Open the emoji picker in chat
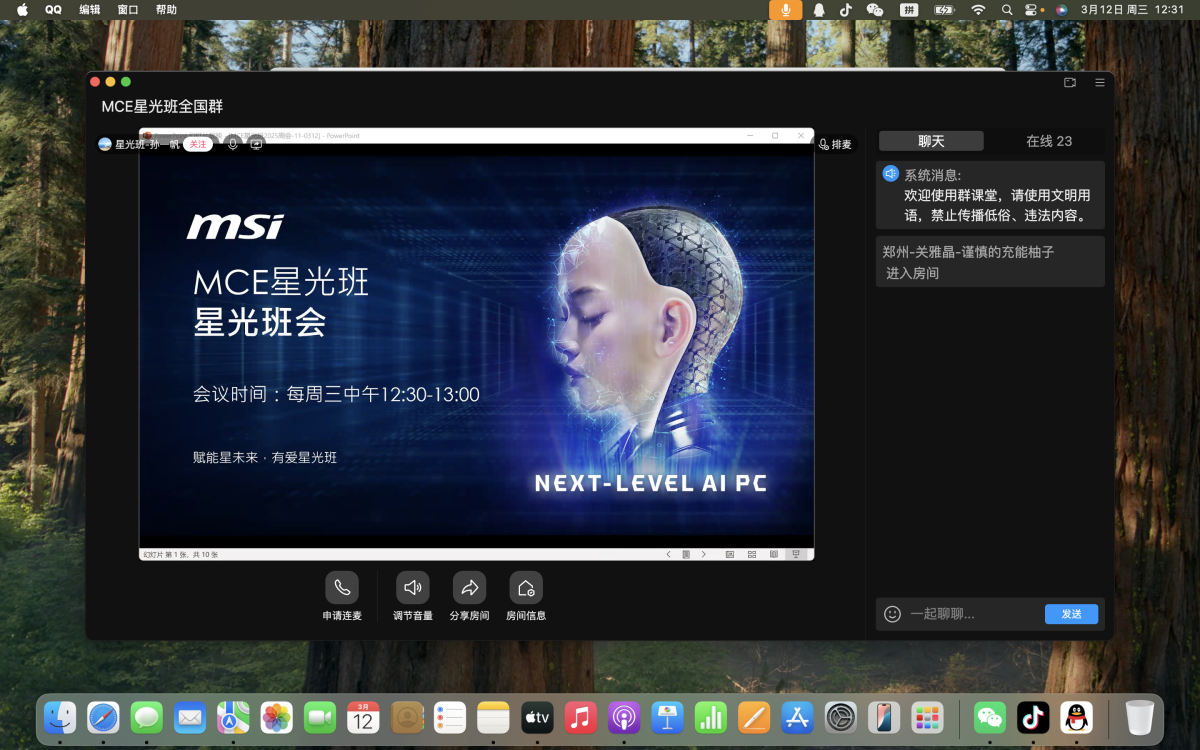 (x=893, y=614)
